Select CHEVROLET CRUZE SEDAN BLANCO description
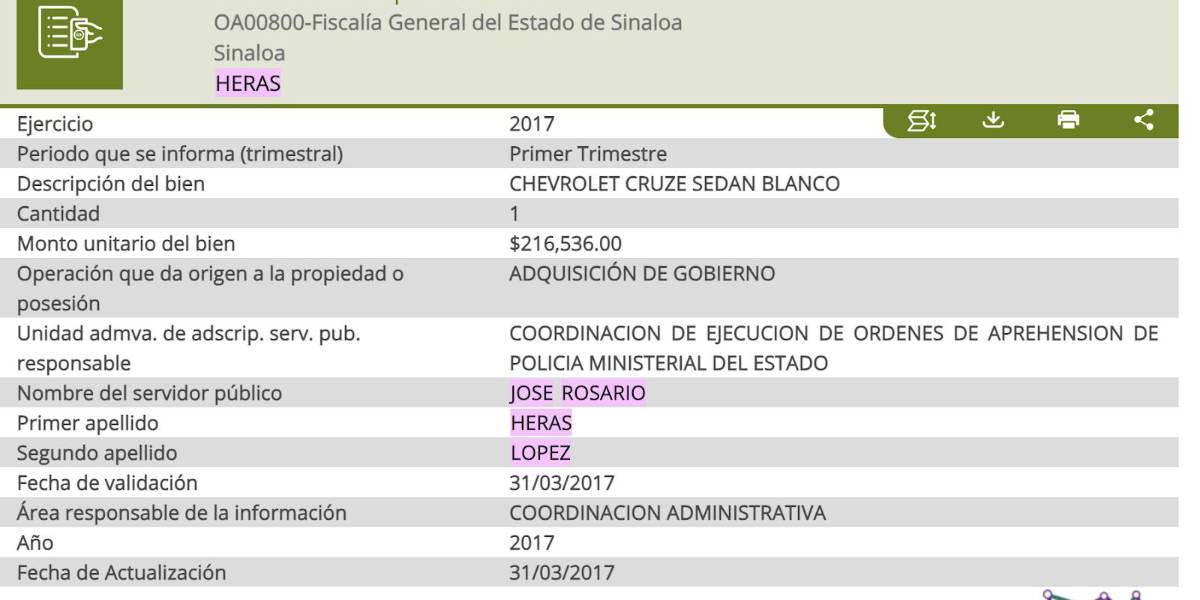The width and height of the screenshot is (1200, 600). point(674,184)
